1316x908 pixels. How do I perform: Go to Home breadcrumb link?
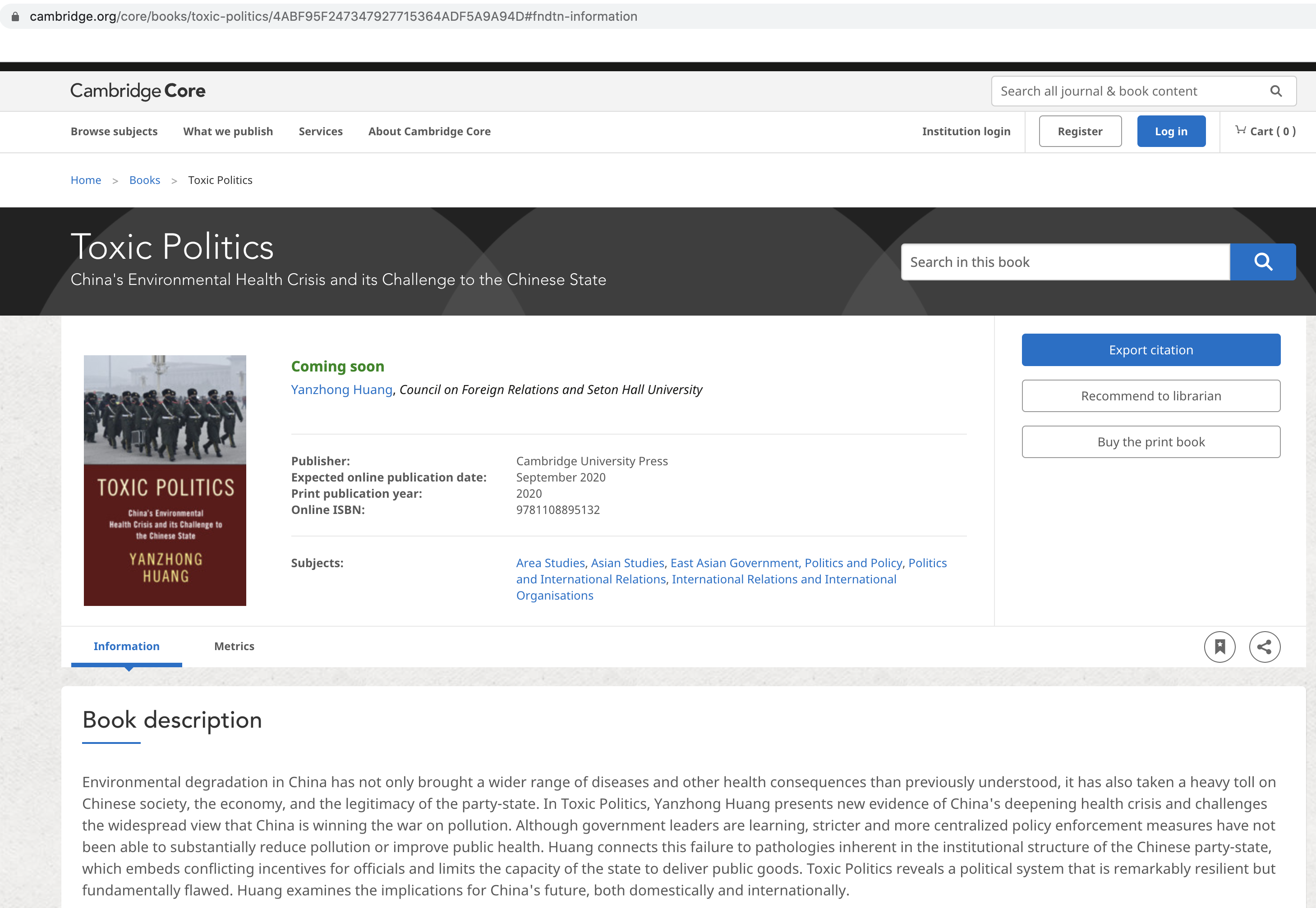pyautogui.click(x=85, y=180)
